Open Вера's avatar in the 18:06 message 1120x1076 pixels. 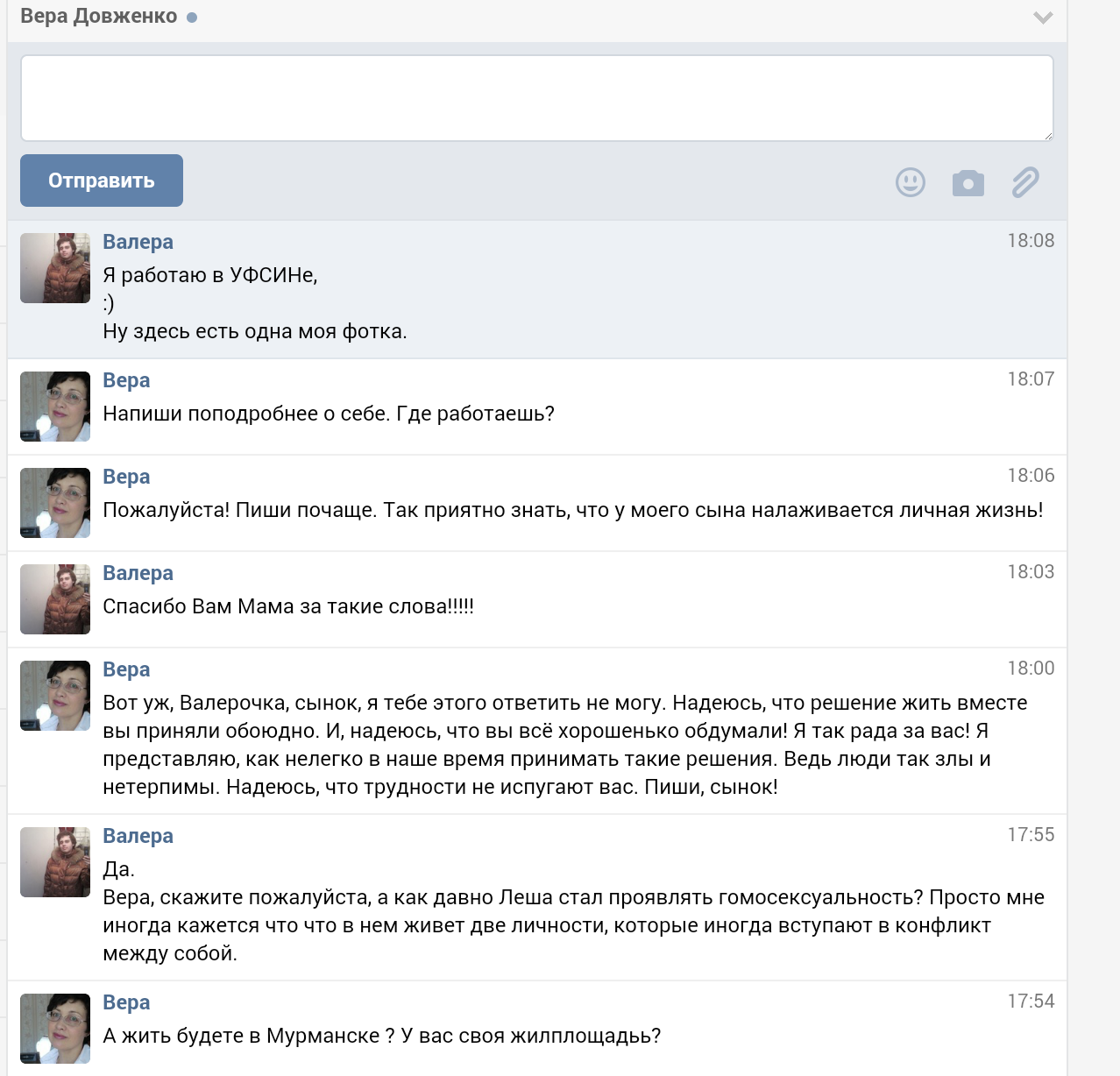(x=55, y=503)
